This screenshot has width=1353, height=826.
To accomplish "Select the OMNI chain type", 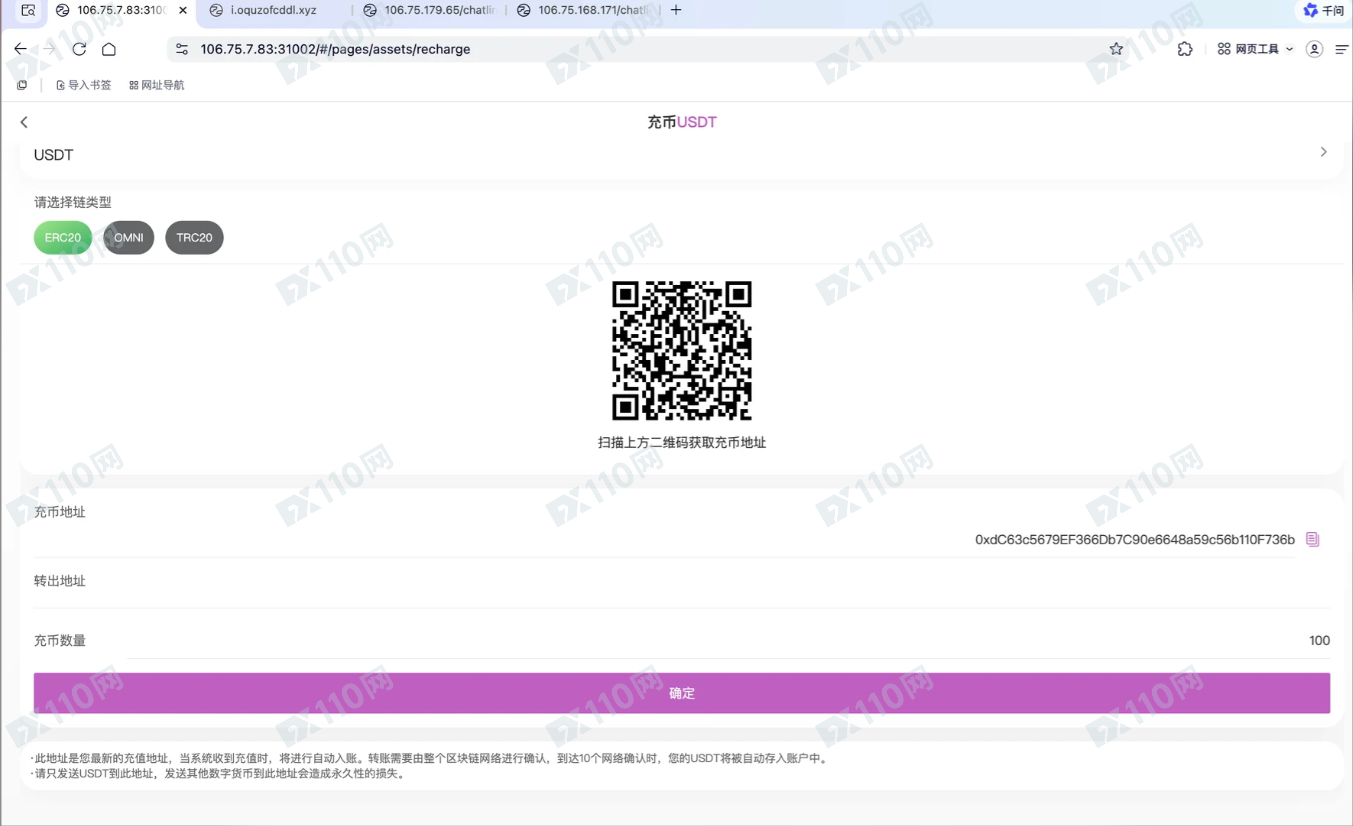I will [x=128, y=237].
